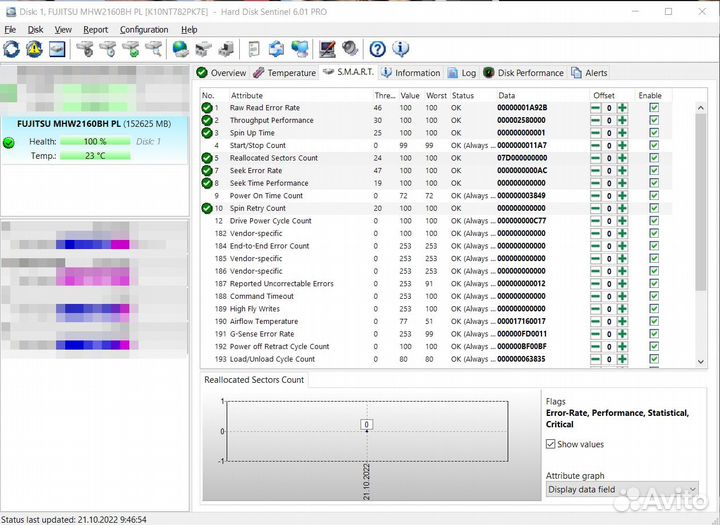720x525 pixels.
Task: Click the blue arrows sync toolbar icon
Action: (276, 49)
